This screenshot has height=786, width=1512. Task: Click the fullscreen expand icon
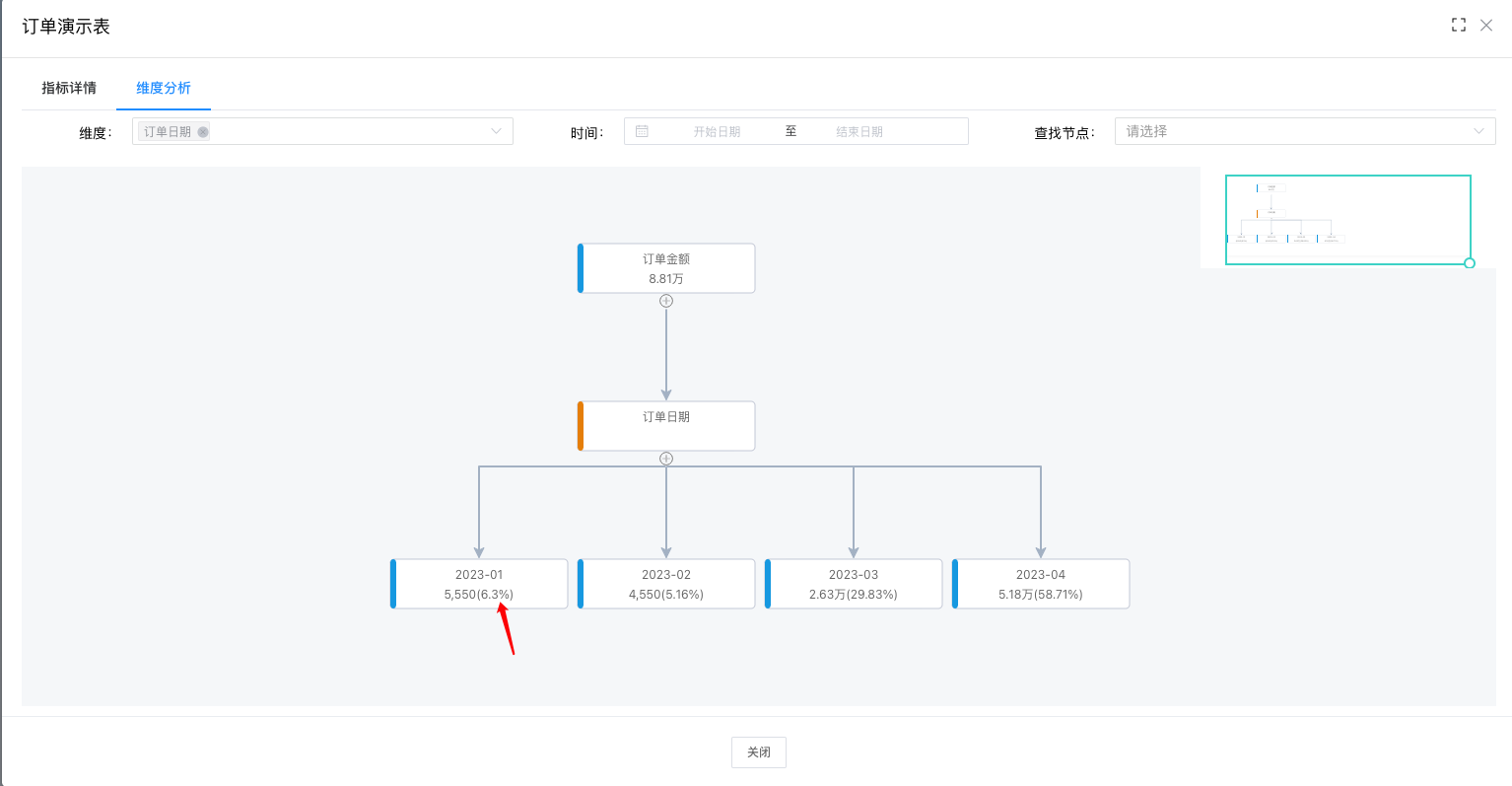click(x=1459, y=26)
